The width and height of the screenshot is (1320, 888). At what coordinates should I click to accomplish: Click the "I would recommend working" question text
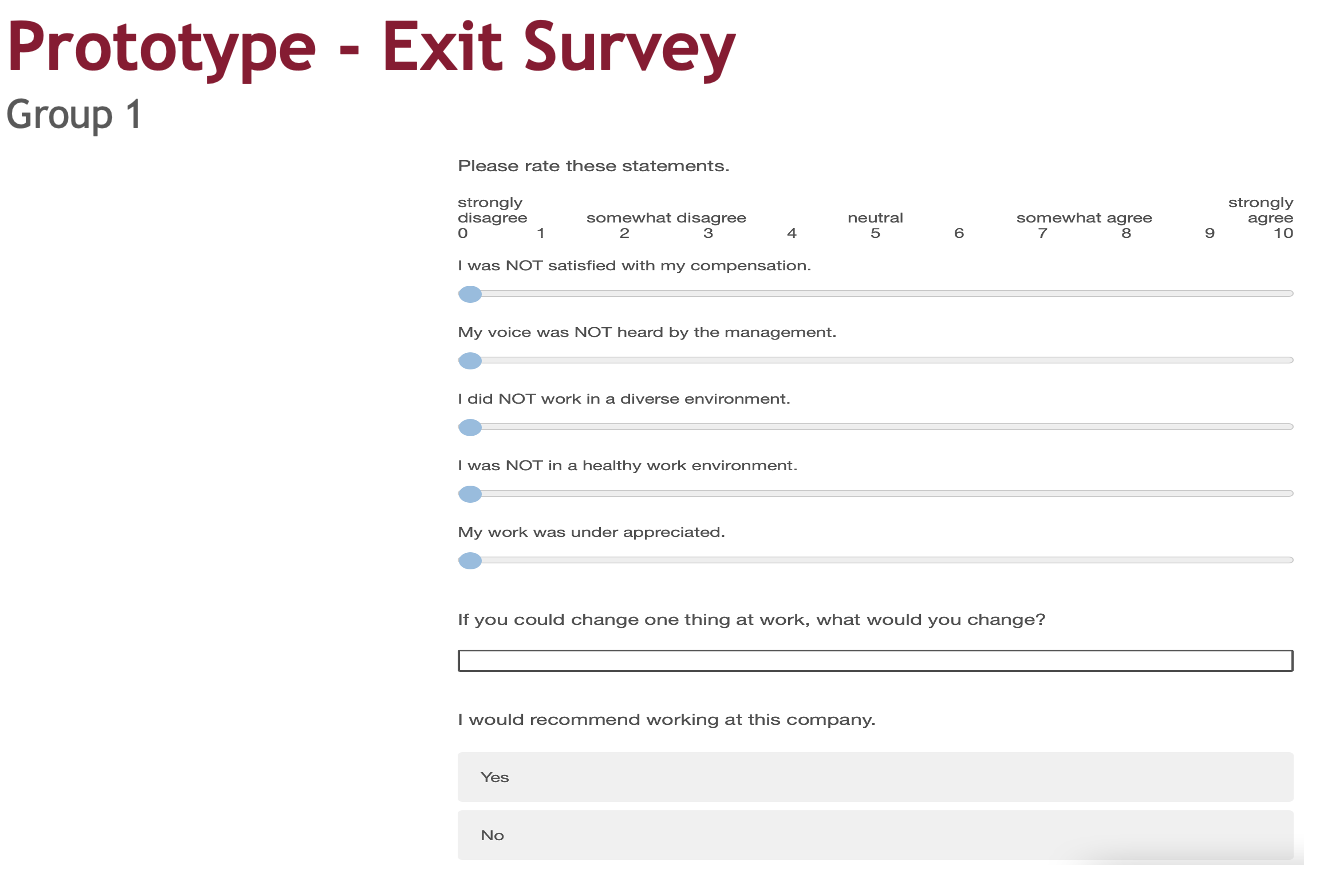pyautogui.click(x=666, y=720)
